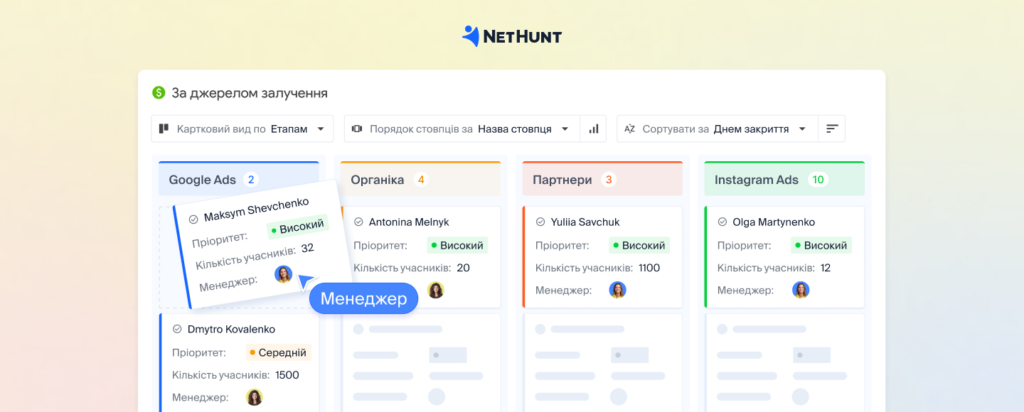Click Високий priority tag on Antonina Melnyk card

tap(457, 246)
